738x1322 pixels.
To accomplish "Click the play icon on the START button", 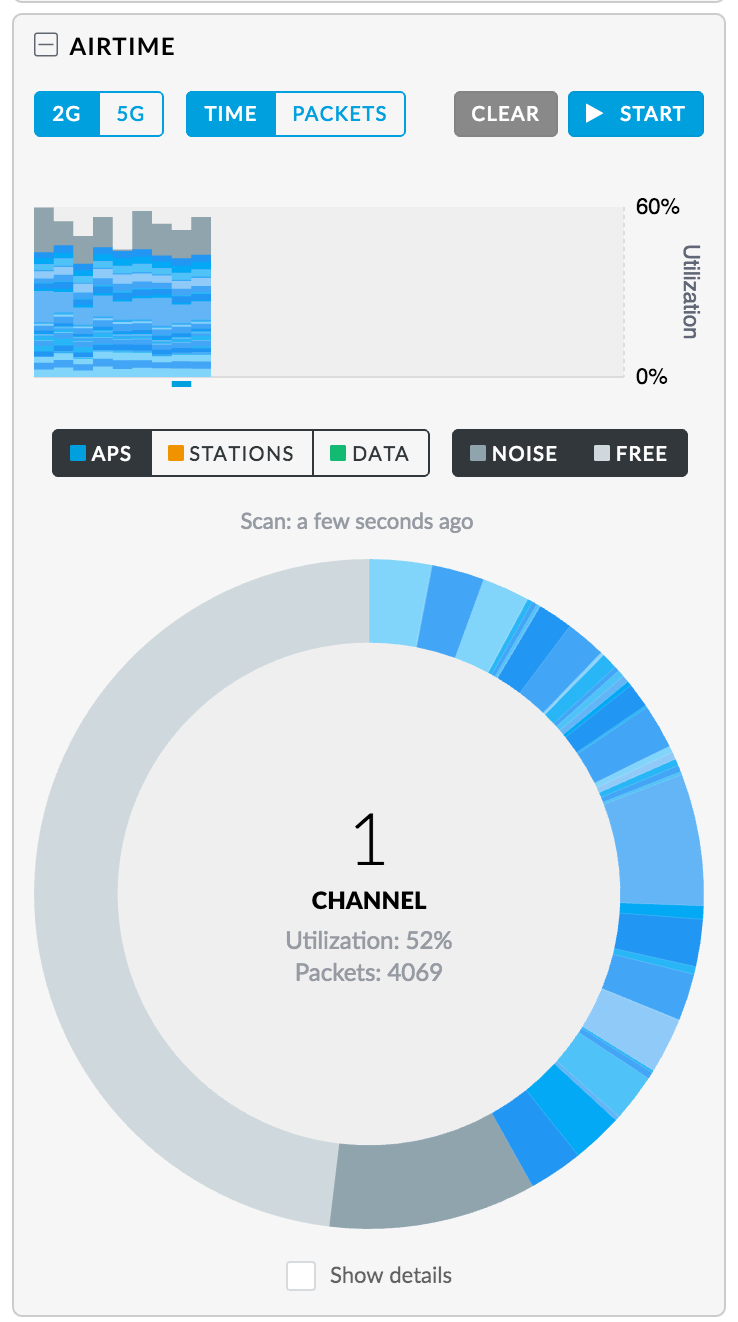I will click(x=597, y=114).
